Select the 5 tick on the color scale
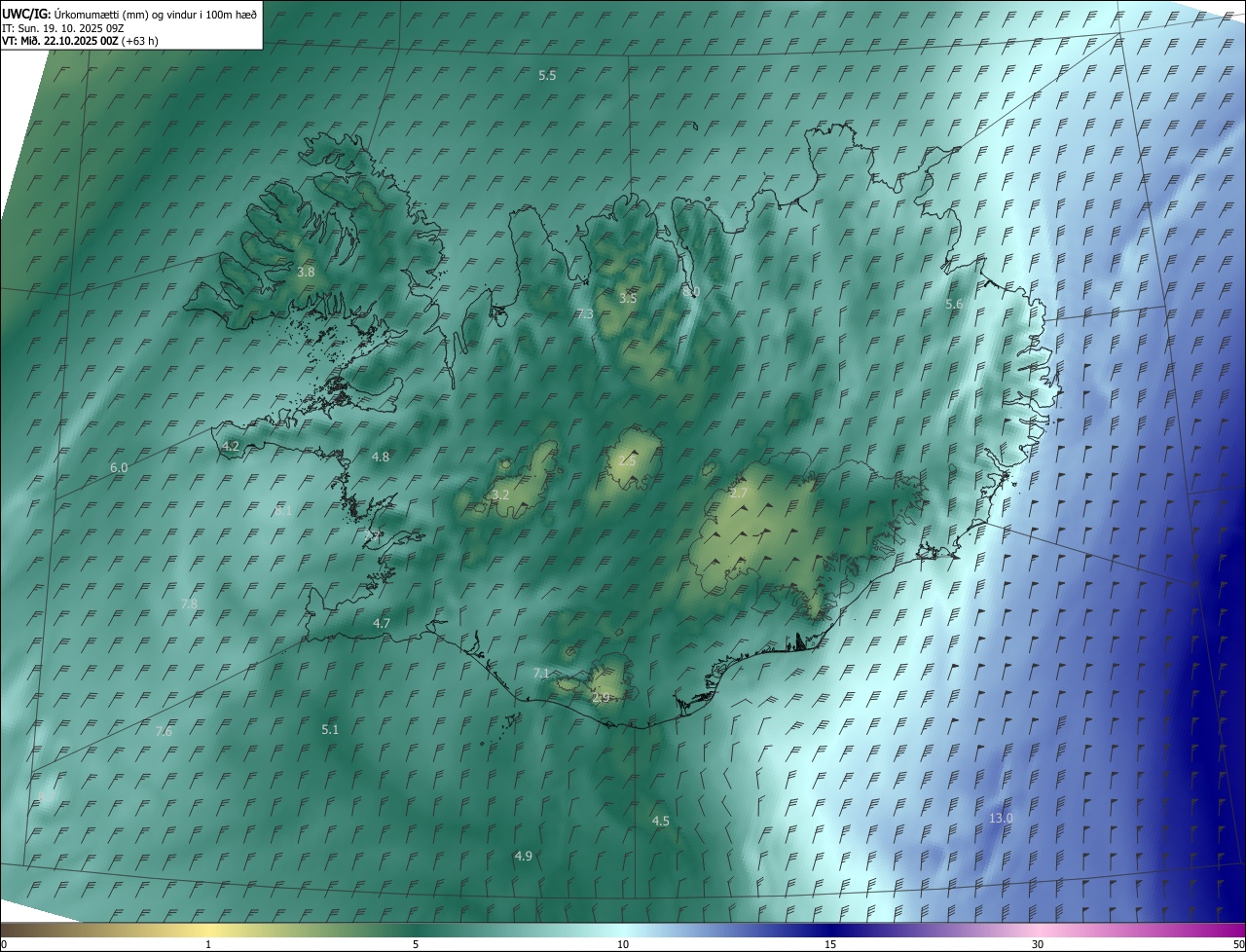The image size is (1246, 952). 416,944
